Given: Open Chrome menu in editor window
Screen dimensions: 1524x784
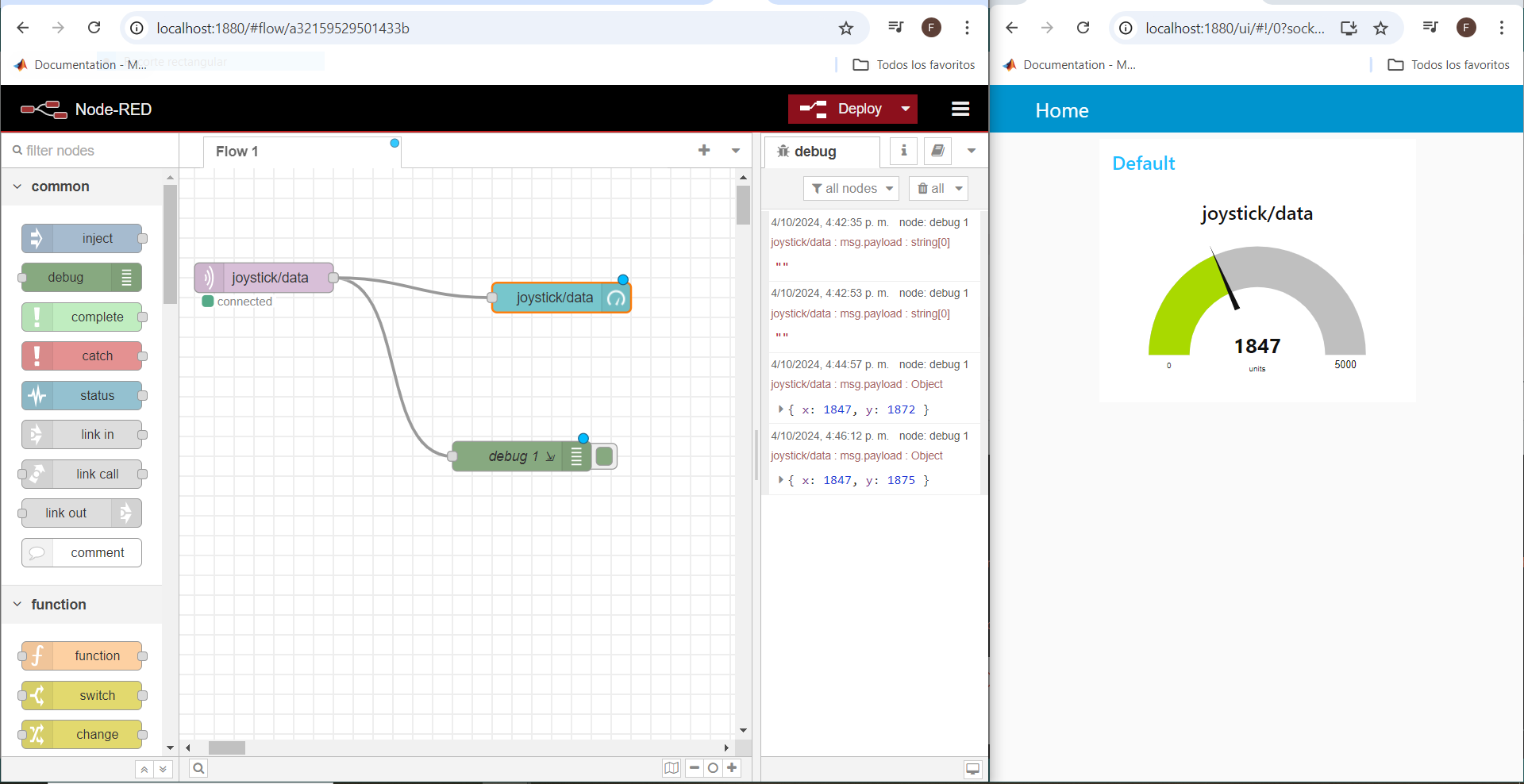Looking at the screenshot, I should [967, 28].
